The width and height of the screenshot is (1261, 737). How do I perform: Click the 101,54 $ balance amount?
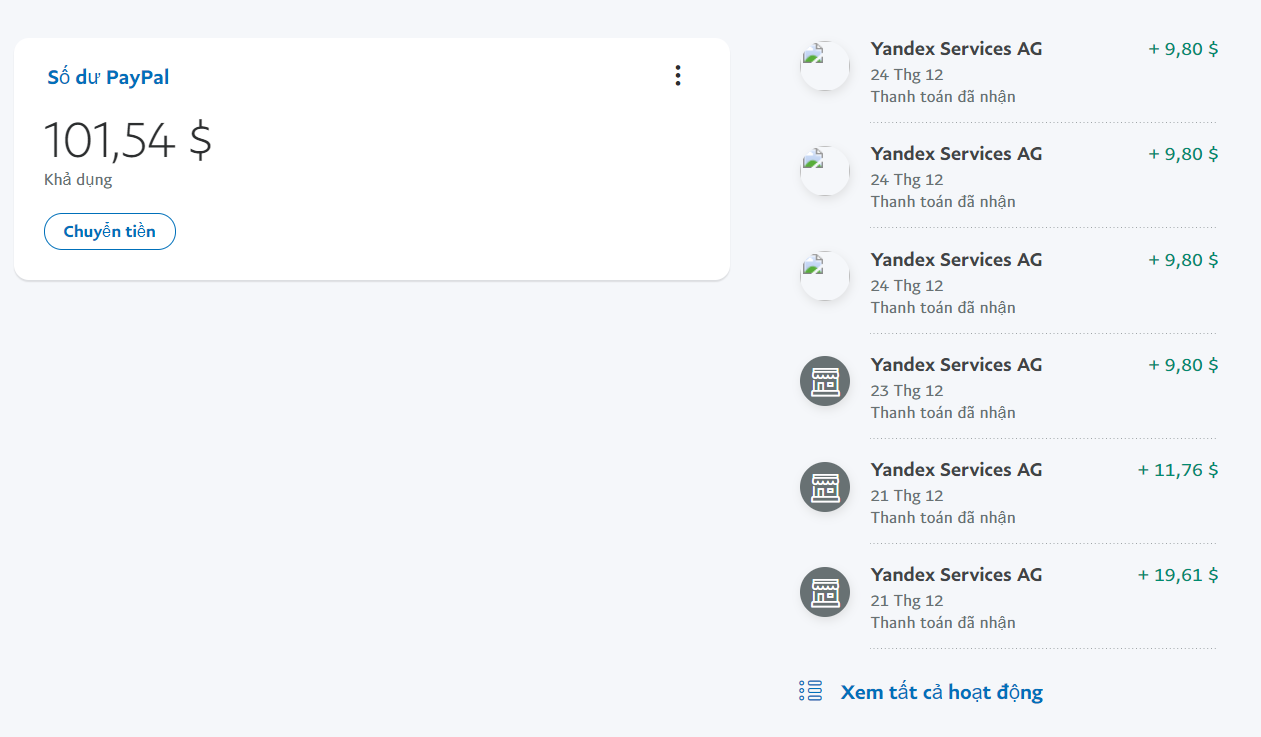128,140
